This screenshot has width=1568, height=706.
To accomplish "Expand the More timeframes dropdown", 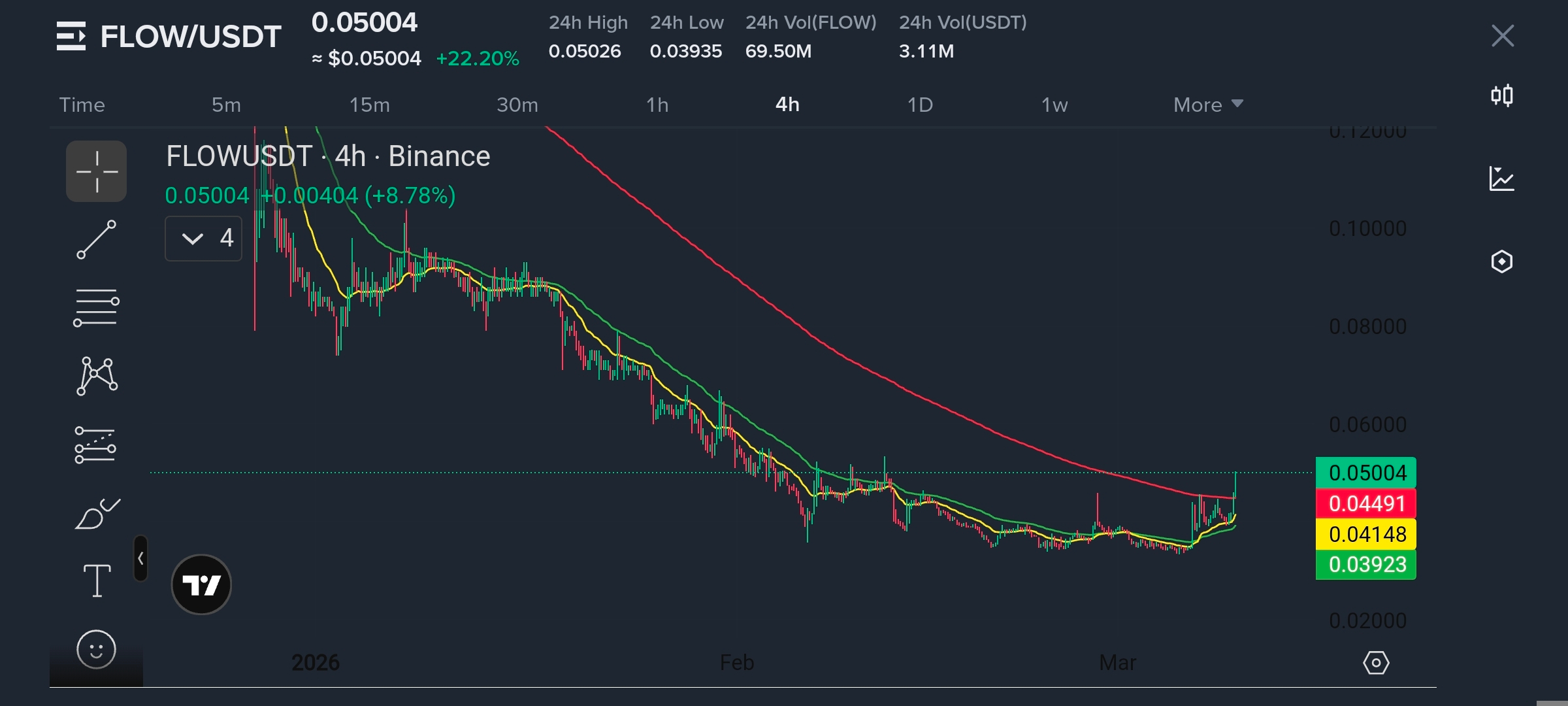I will (x=1208, y=105).
